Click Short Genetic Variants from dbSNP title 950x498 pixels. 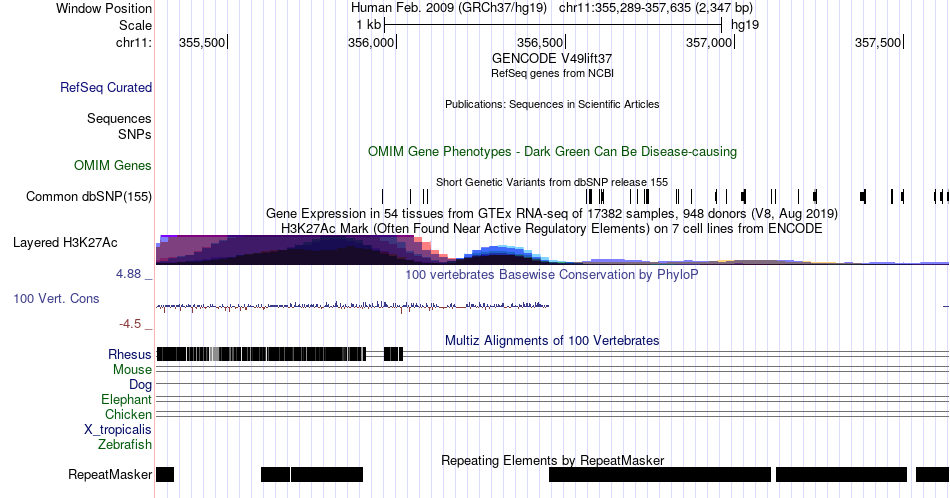click(552, 182)
